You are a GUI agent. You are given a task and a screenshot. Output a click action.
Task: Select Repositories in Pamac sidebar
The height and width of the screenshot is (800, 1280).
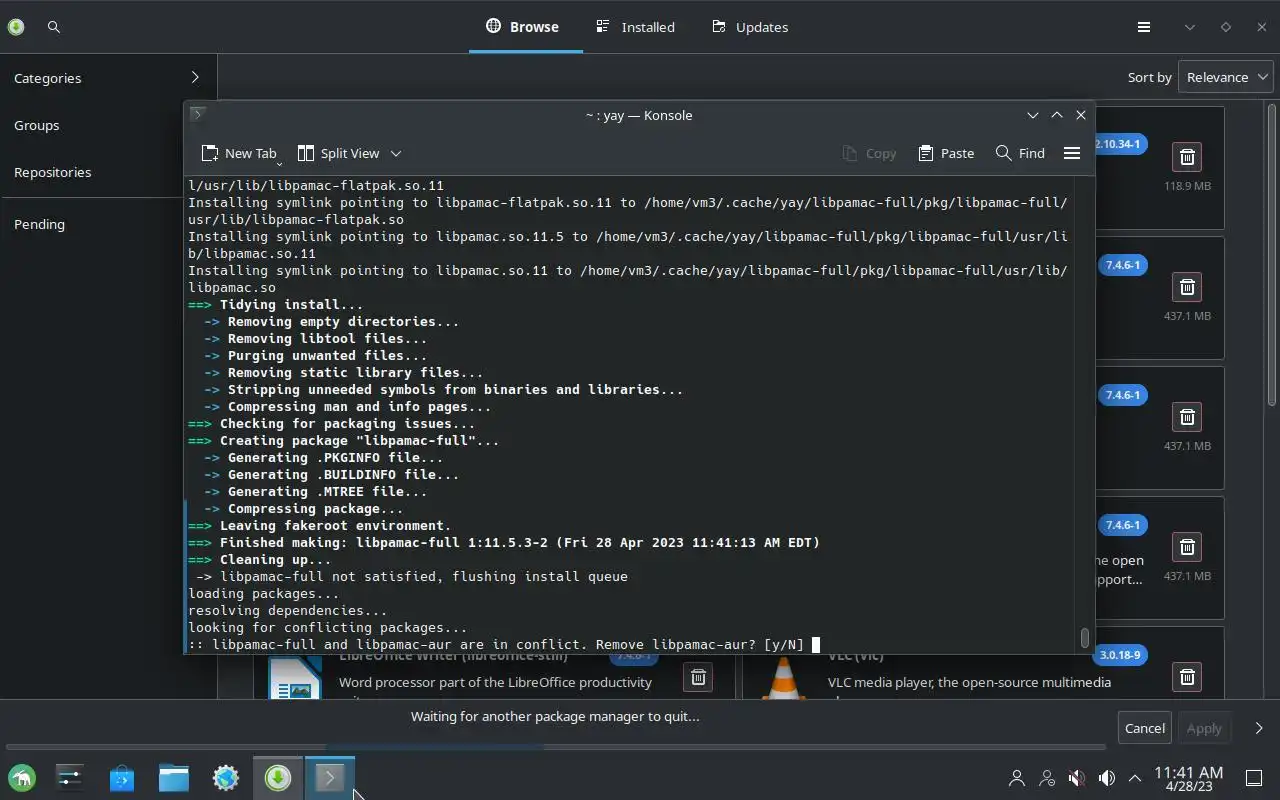point(108,172)
